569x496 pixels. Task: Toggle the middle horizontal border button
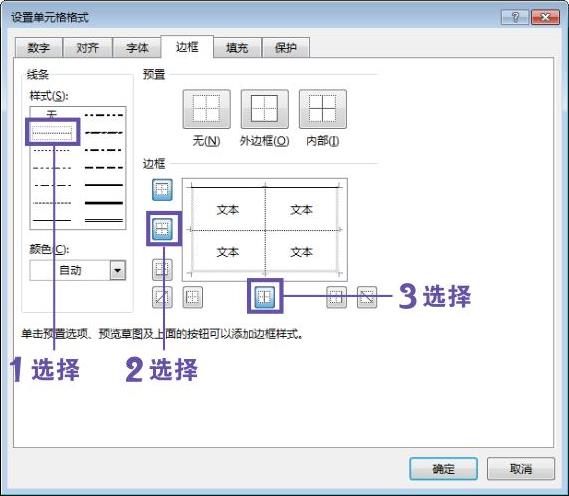point(162,229)
